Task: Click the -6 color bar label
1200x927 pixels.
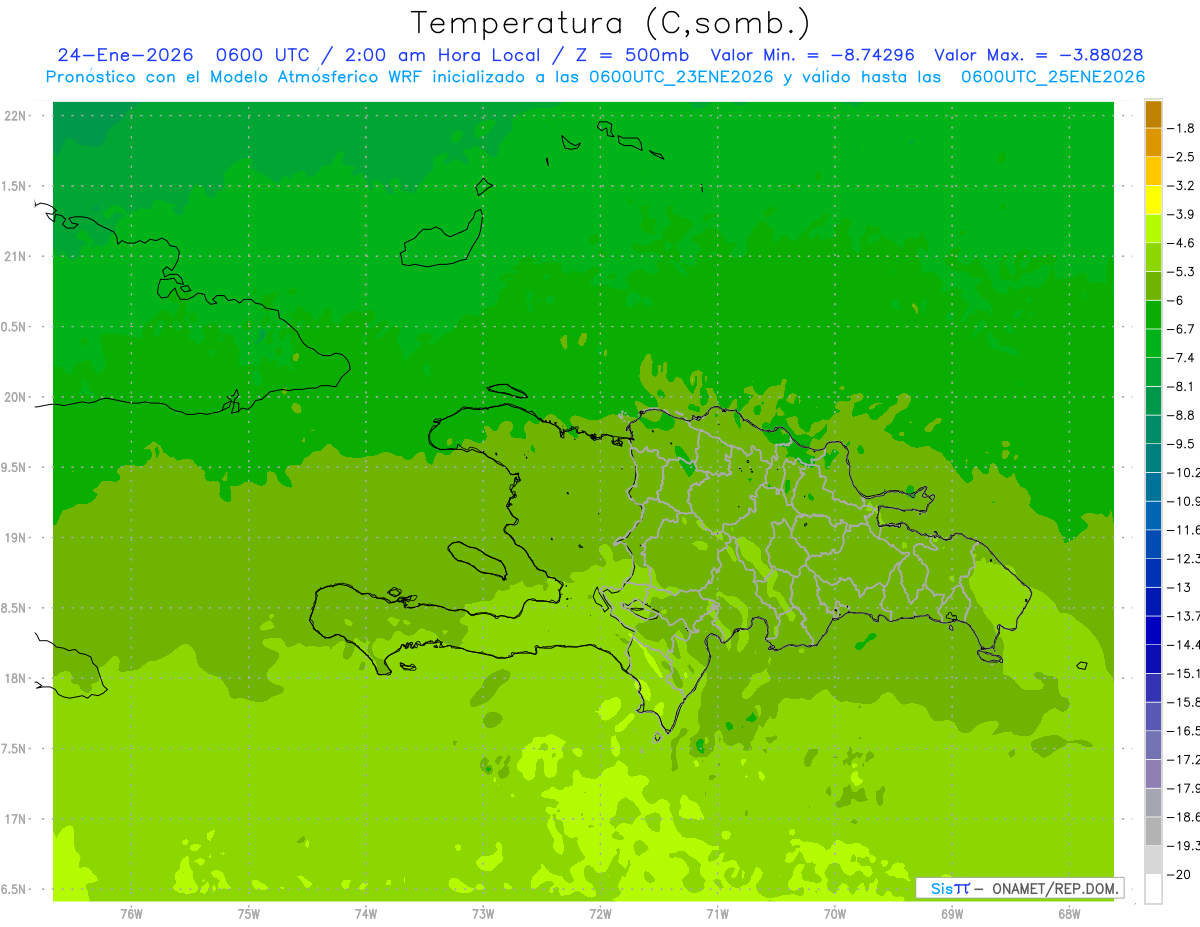Action: [x=1177, y=300]
